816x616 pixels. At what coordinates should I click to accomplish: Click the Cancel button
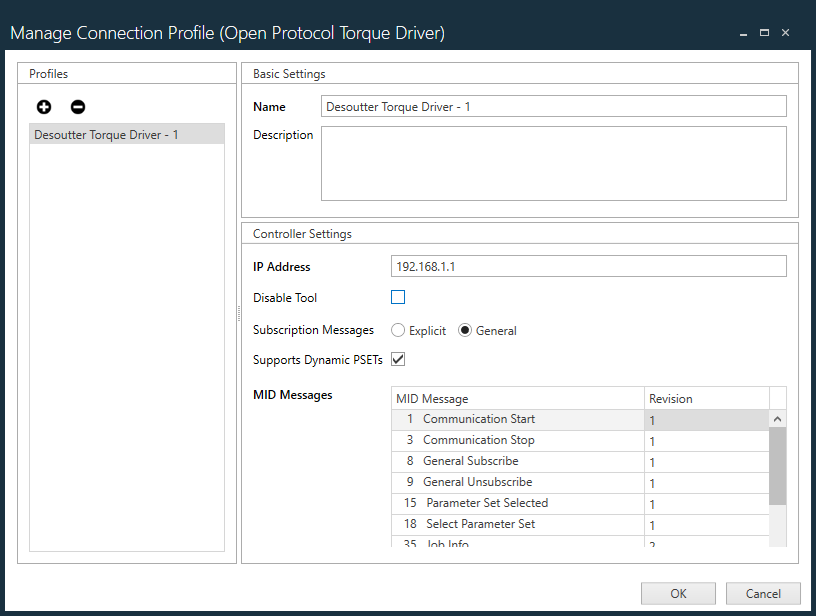pos(763,593)
